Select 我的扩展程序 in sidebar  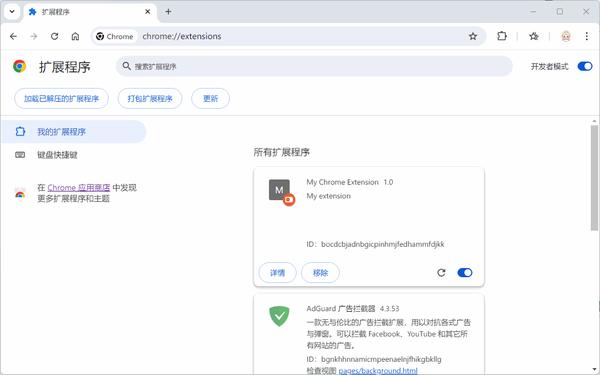[x=74, y=132]
